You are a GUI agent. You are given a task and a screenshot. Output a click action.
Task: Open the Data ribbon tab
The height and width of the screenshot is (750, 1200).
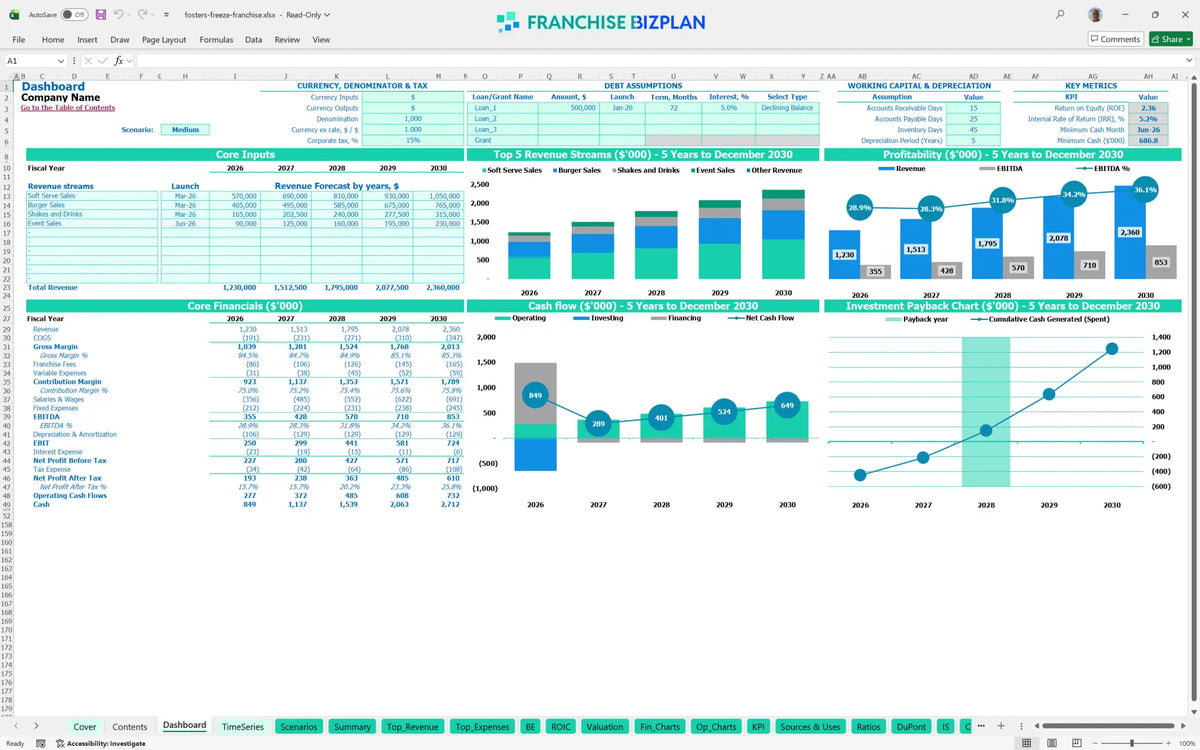point(254,39)
